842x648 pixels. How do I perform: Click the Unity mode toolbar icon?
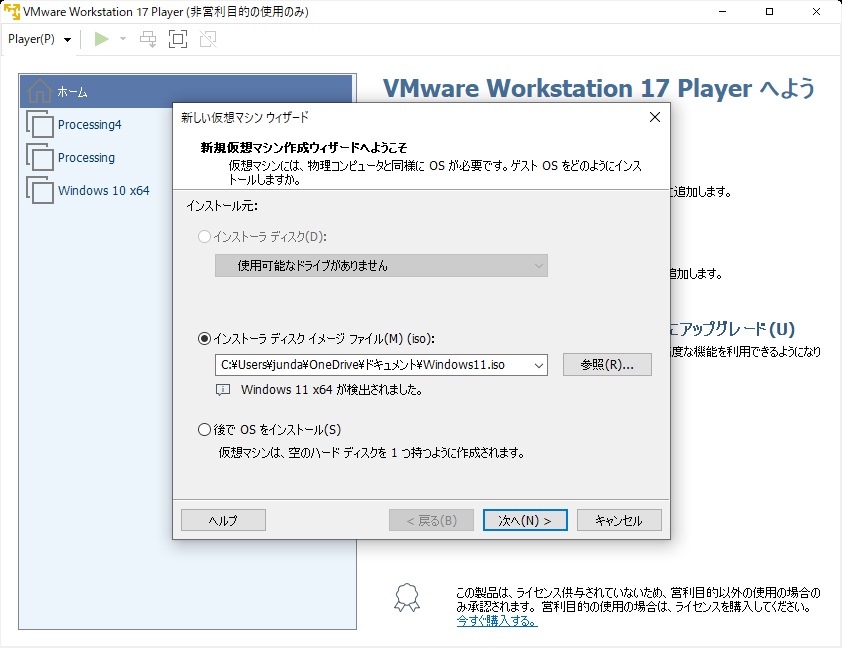(208, 39)
